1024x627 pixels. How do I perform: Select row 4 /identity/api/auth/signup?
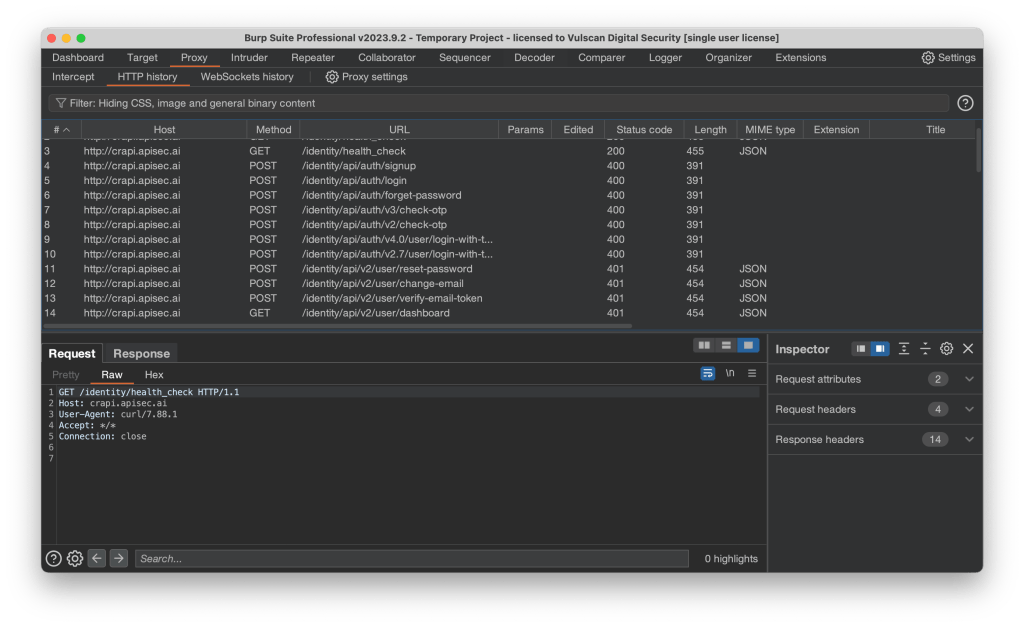coord(509,166)
